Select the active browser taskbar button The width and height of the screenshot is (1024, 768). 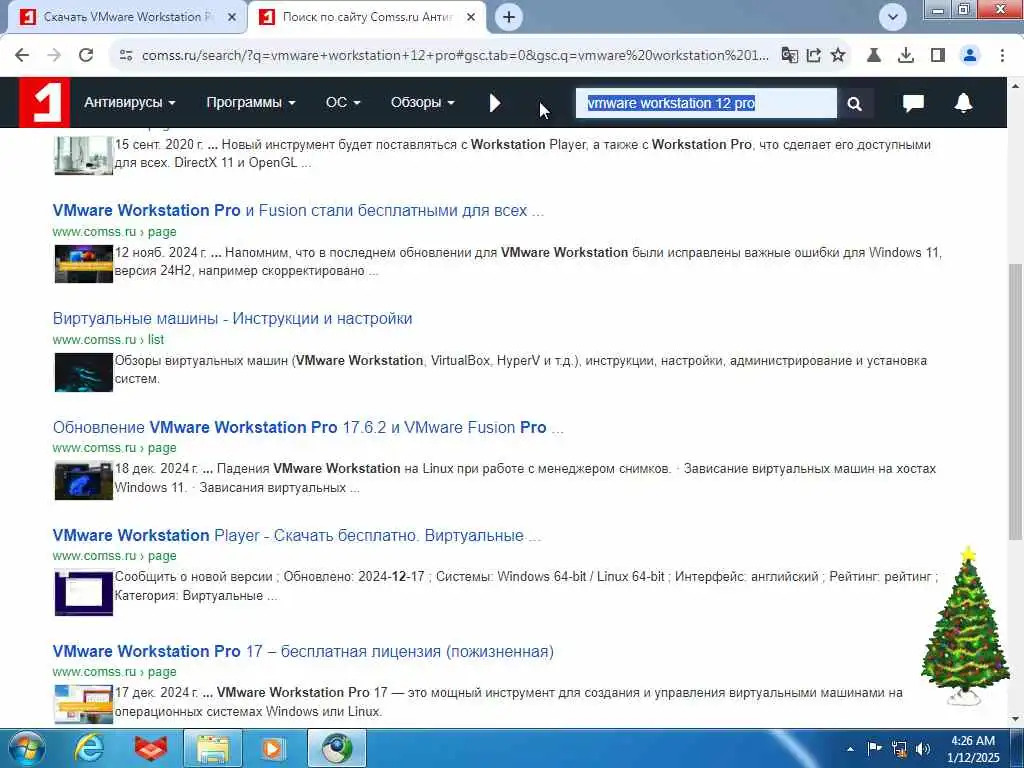[337, 748]
